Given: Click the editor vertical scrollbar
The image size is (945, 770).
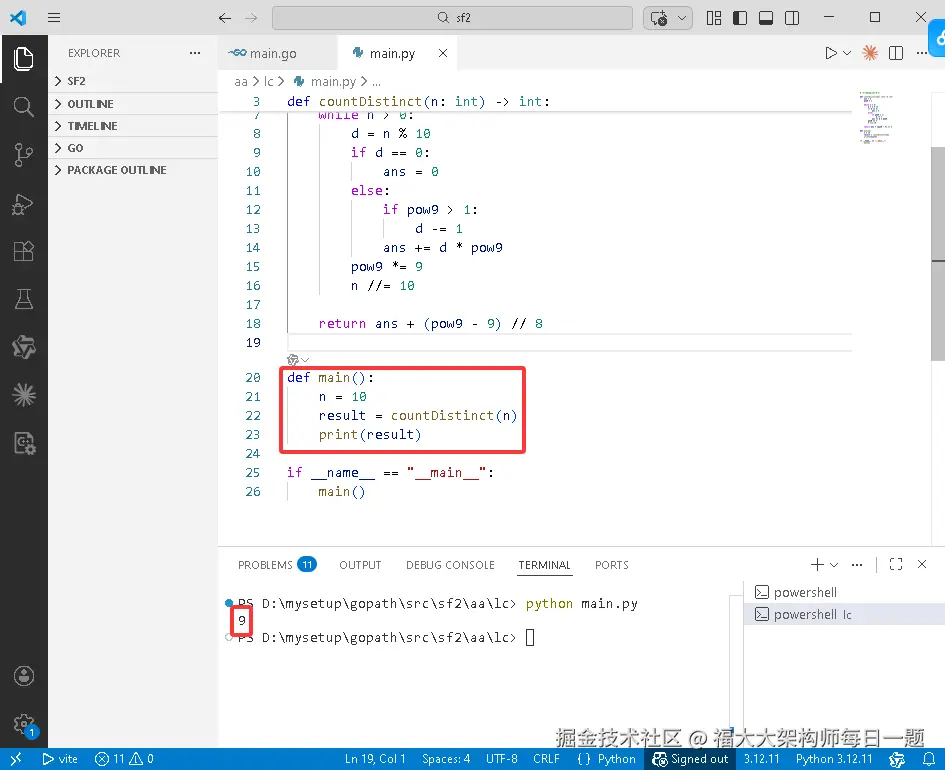Looking at the screenshot, I should pos(938,253).
